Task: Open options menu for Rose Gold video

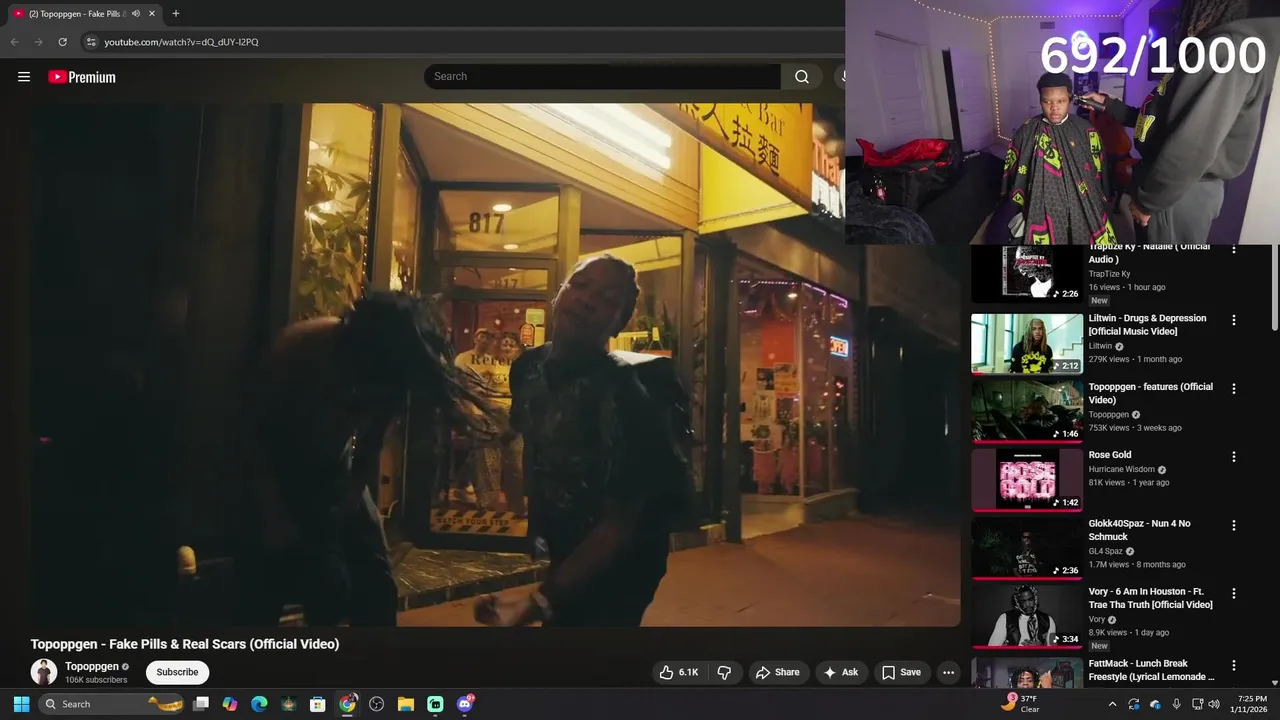Action: click(x=1233, y=457)
